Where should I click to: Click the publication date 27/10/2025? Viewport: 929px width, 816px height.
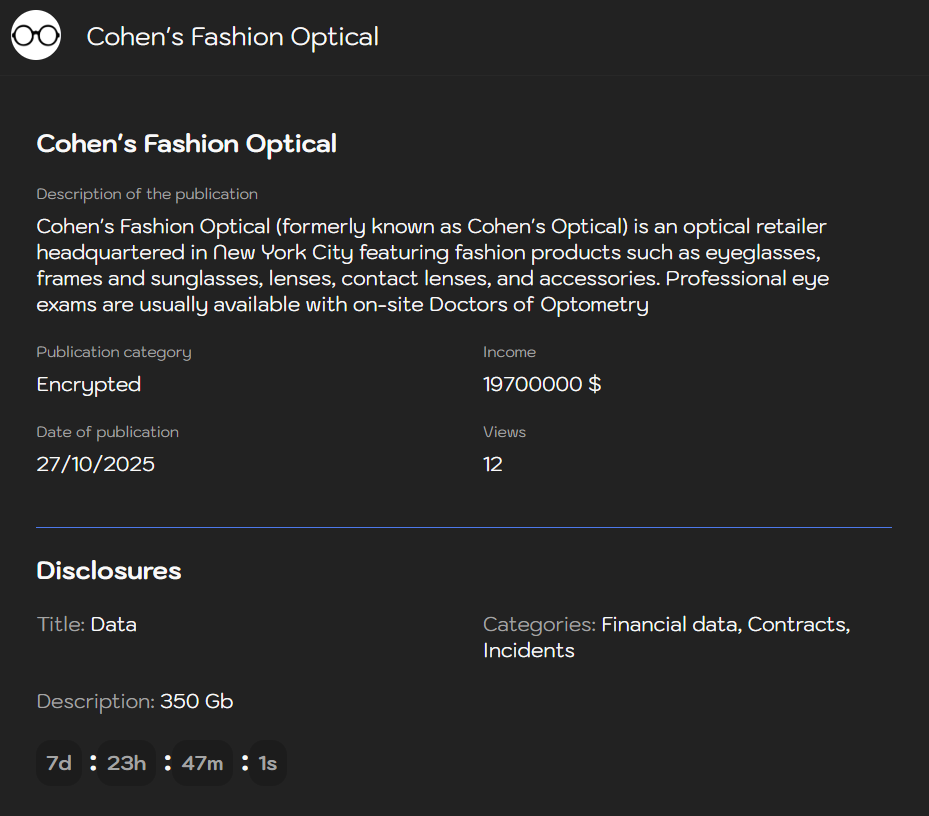pos(95,464)
